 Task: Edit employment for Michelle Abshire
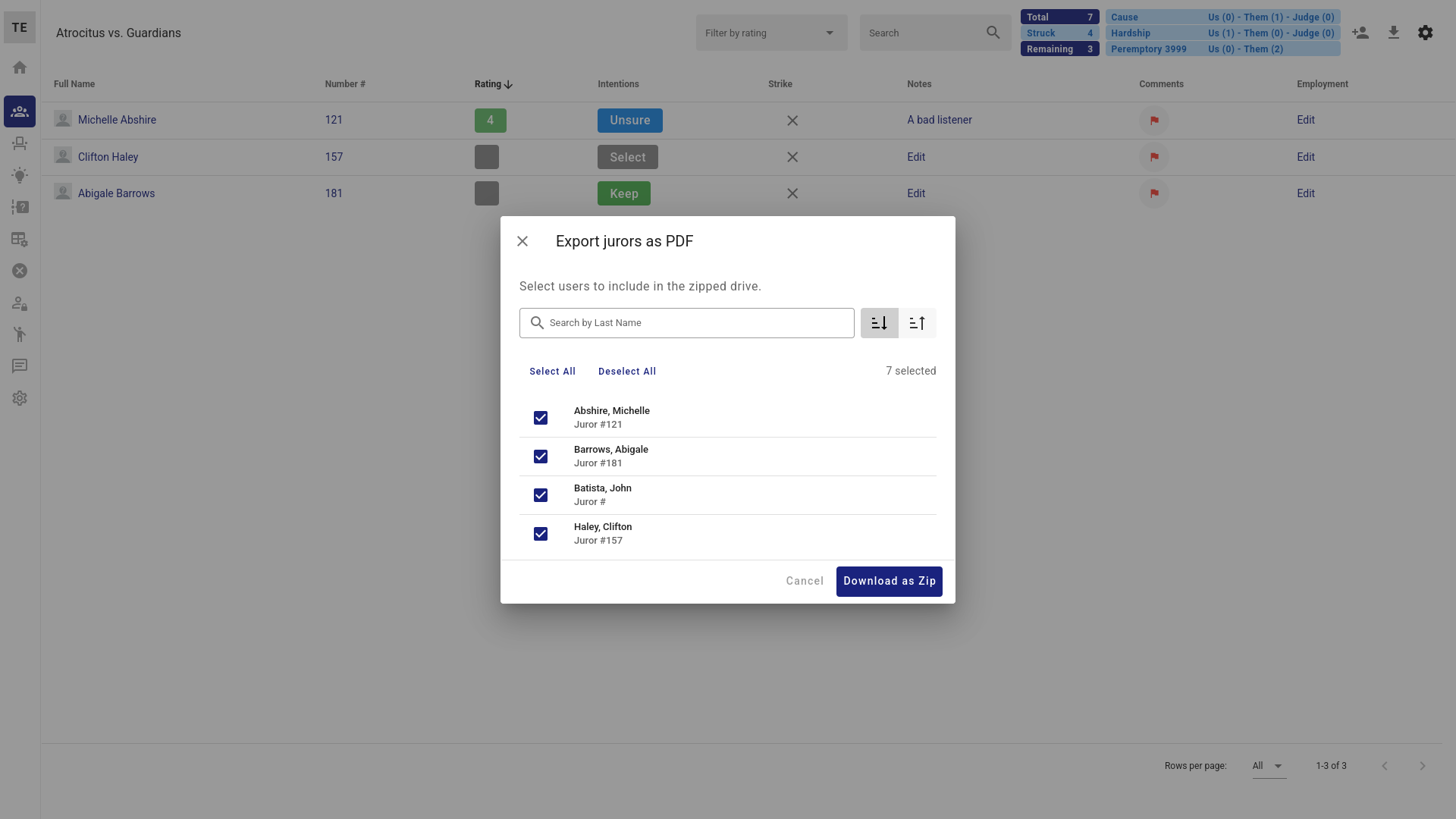click(1306, 120)
